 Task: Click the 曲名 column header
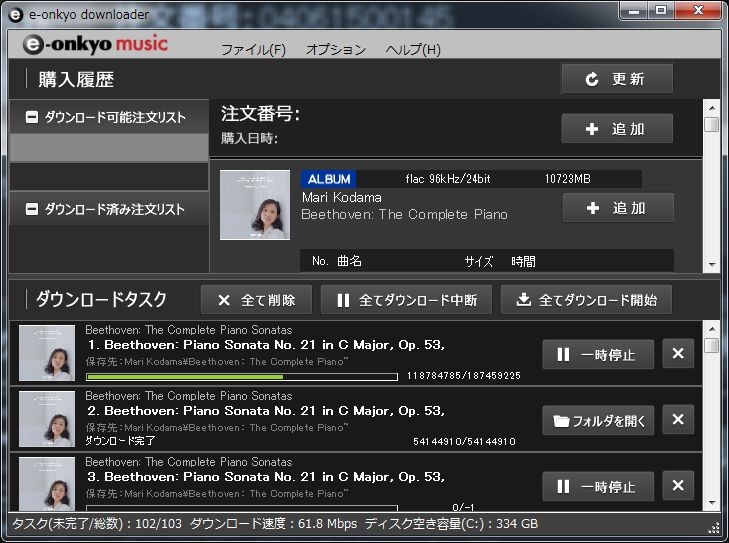[x=349, y=261]
